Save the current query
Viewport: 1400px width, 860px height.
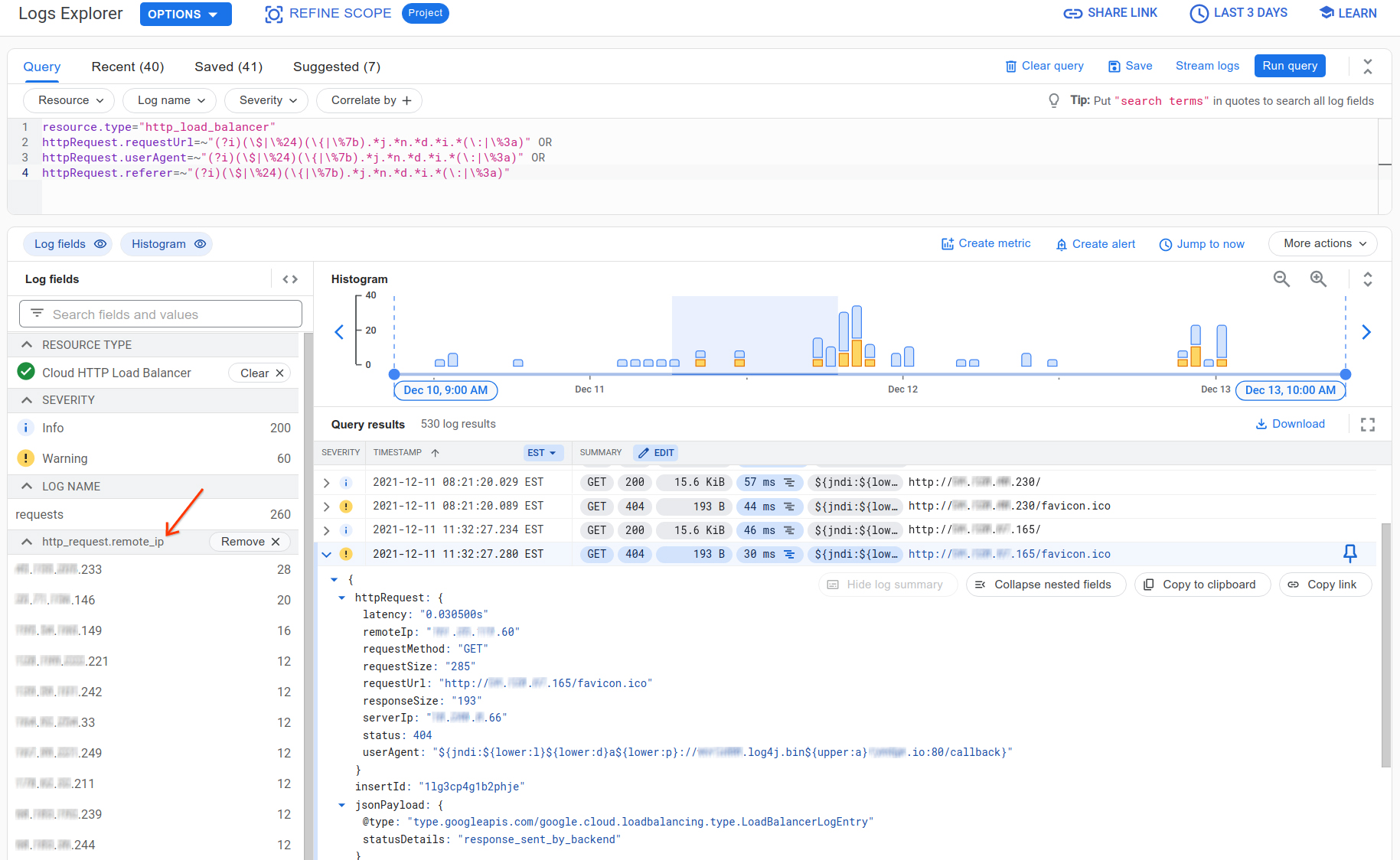click(1130, 66)
